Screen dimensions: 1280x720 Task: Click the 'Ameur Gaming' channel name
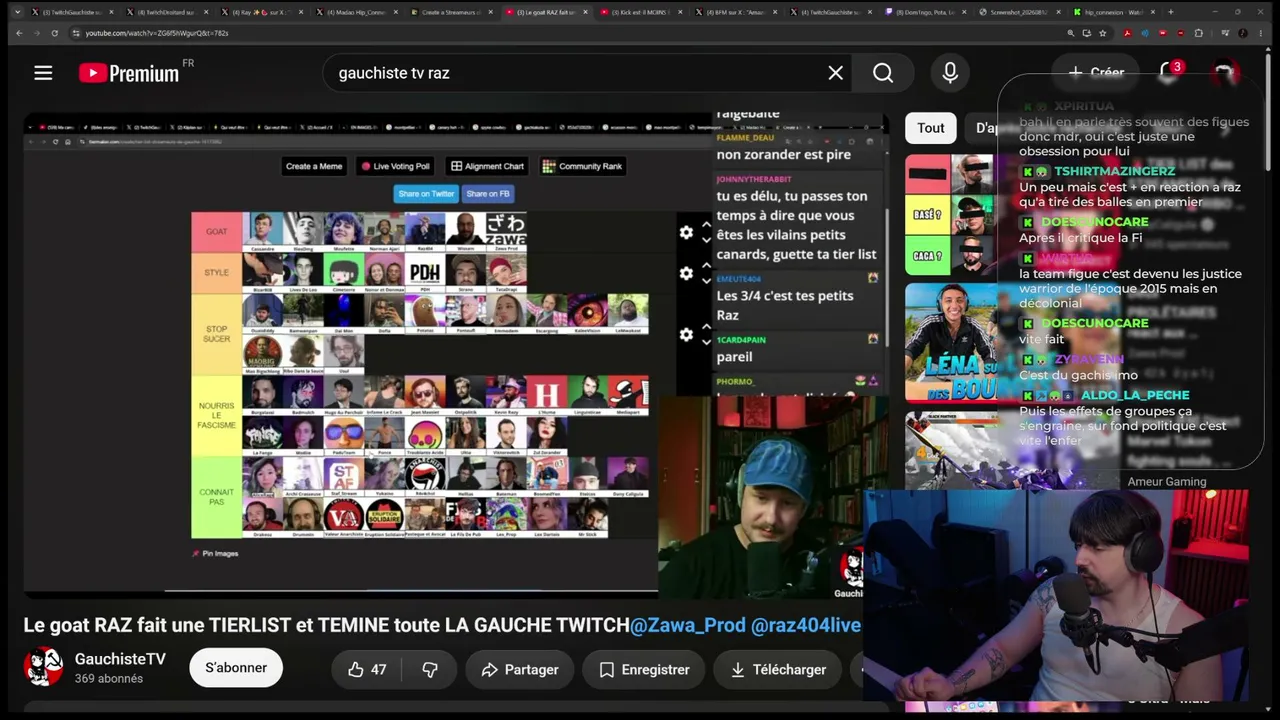coord(1167,481)
